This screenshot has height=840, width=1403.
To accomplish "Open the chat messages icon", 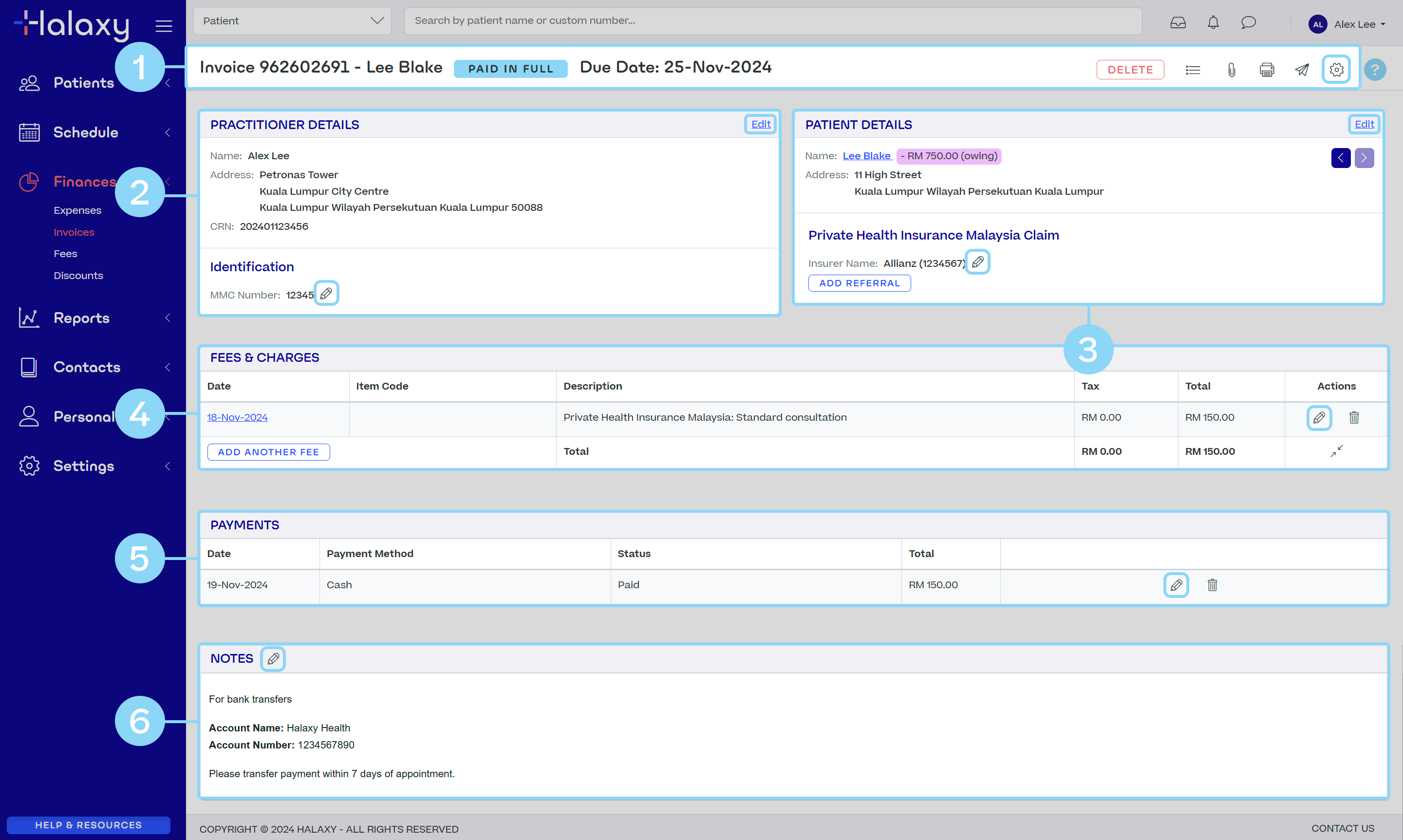I will tap(1248, 22).
